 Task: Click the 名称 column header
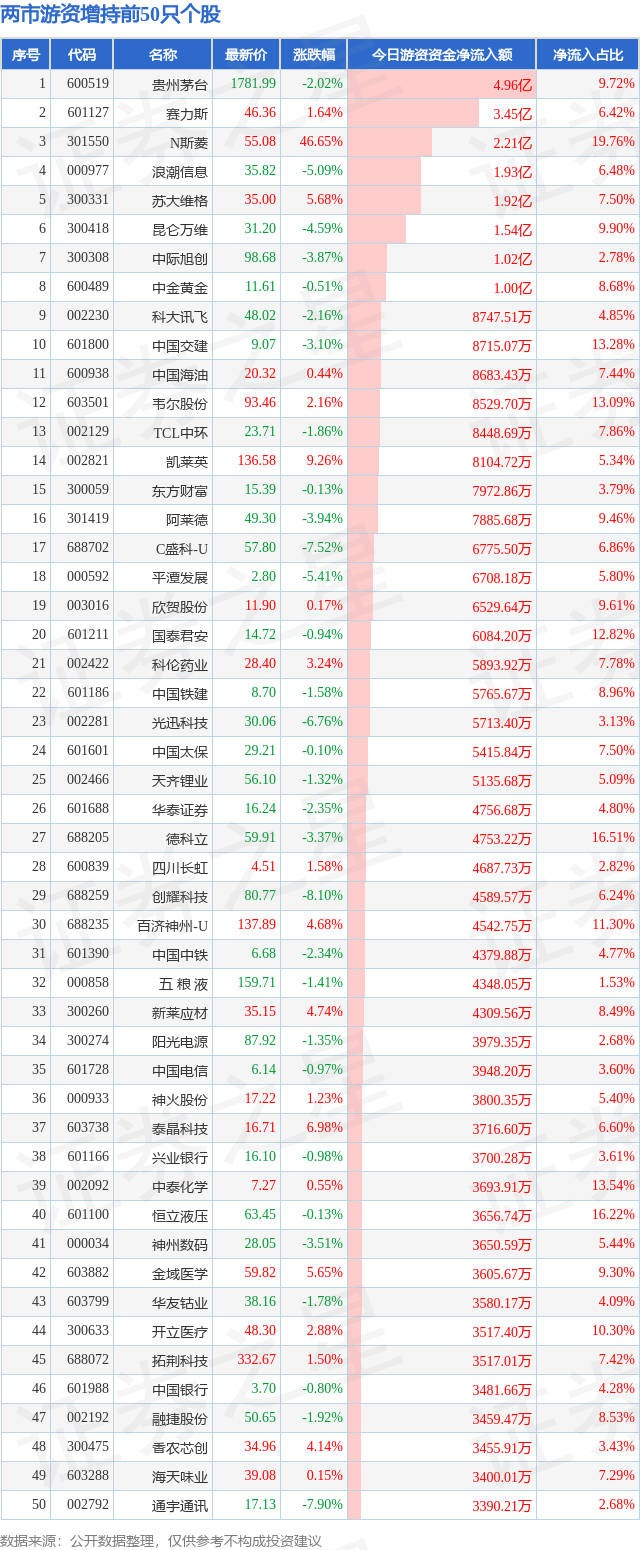click(x=162, y=55)
